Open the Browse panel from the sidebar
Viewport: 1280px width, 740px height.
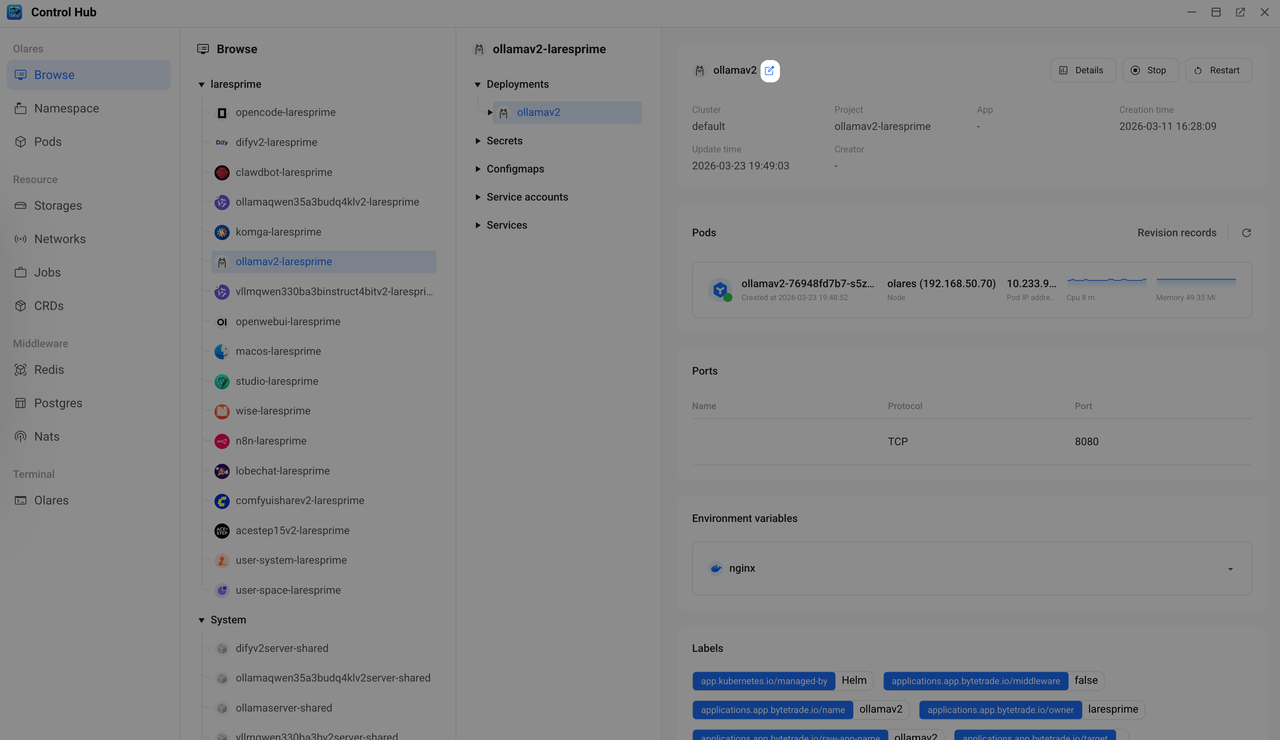pos(53,74)
